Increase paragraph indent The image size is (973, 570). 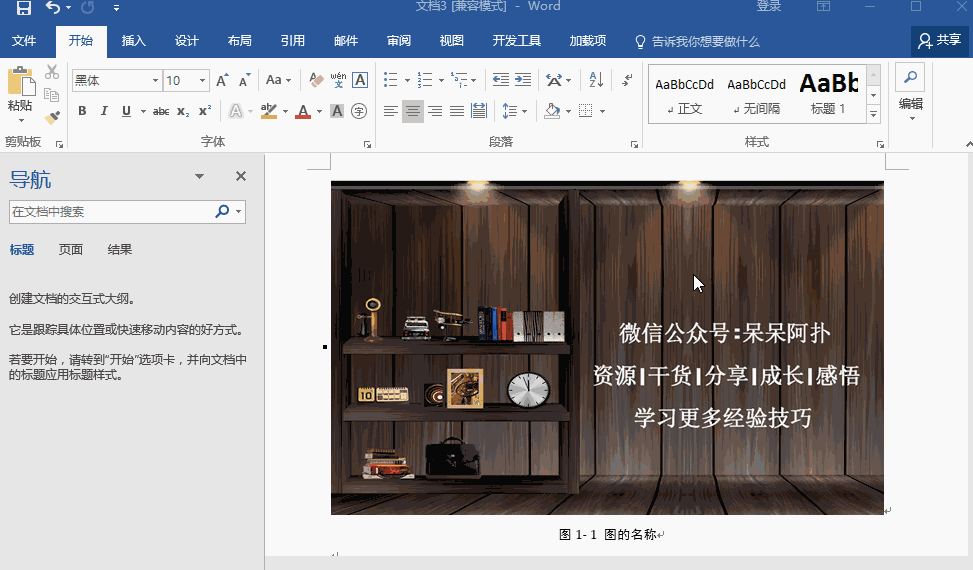point(523,80)
